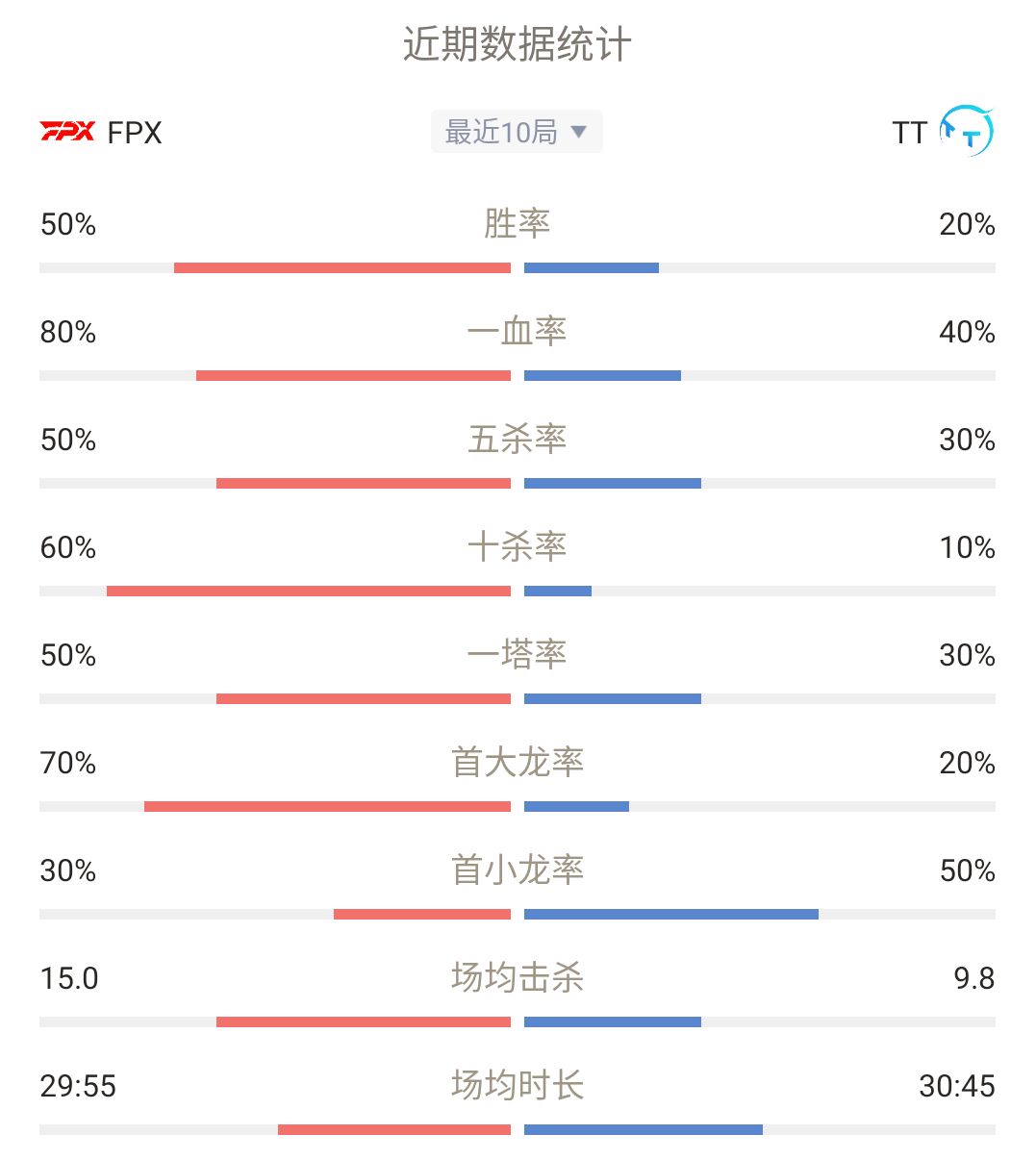This screenshot has height=1160, width=1036.
Task: Select the TT team name
Action: (909, 132)
